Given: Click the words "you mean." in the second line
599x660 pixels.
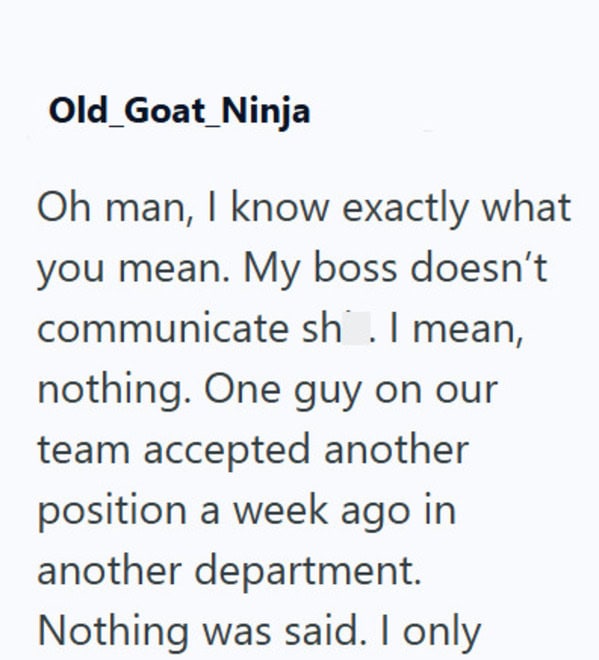Looking at the screenshot, I should click(134, 270).
